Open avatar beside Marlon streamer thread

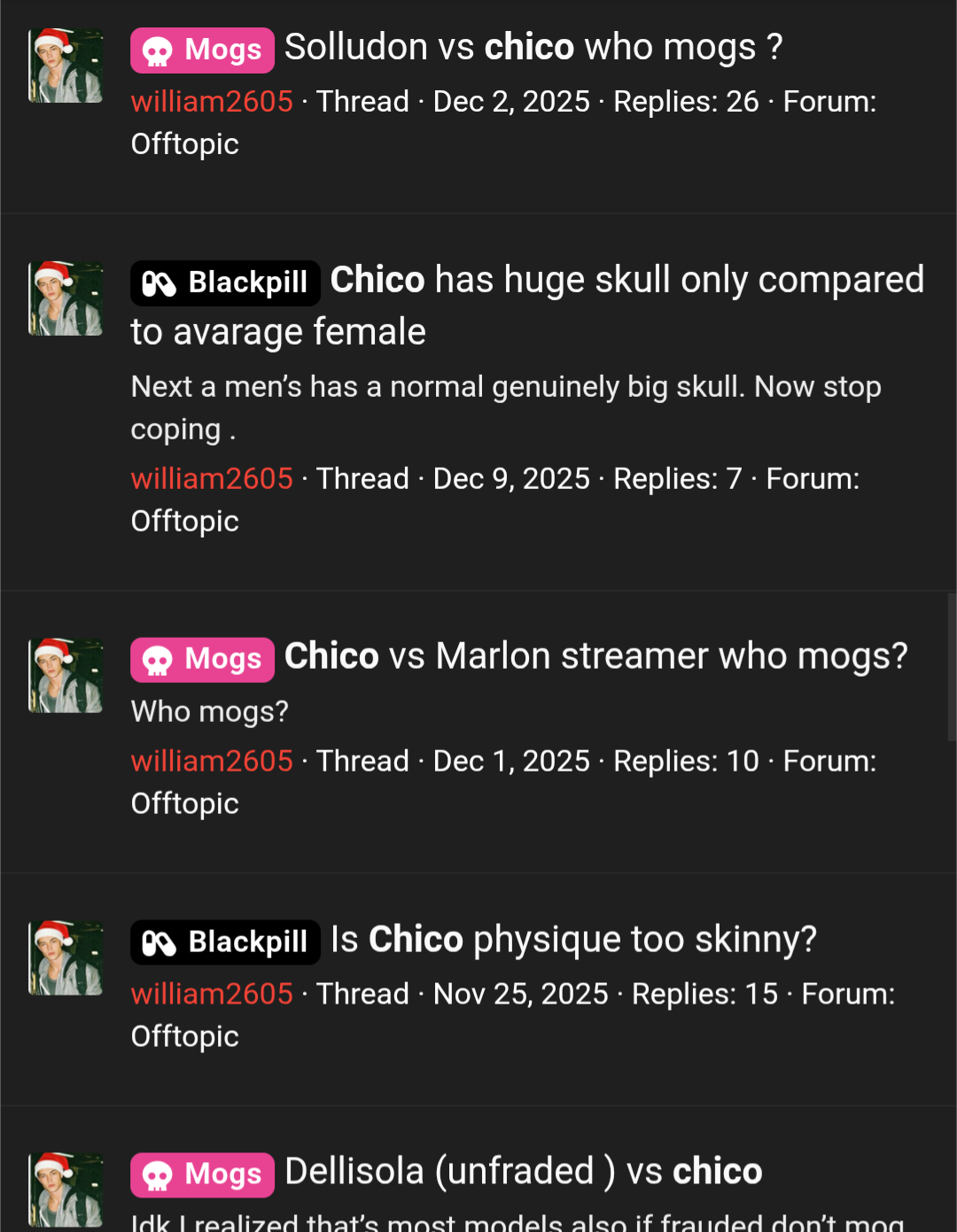[x=66, y=675]
